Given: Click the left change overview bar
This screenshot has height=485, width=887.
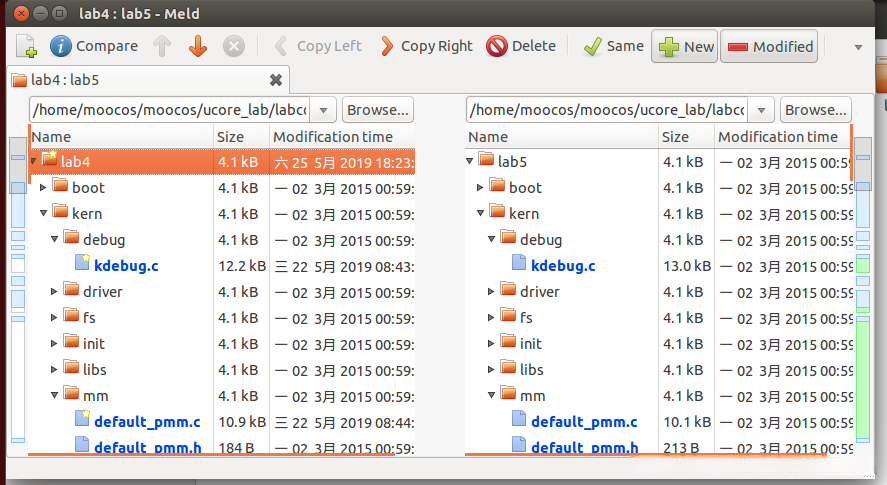Looking at the screenshot, I should (x=18, y=289).
